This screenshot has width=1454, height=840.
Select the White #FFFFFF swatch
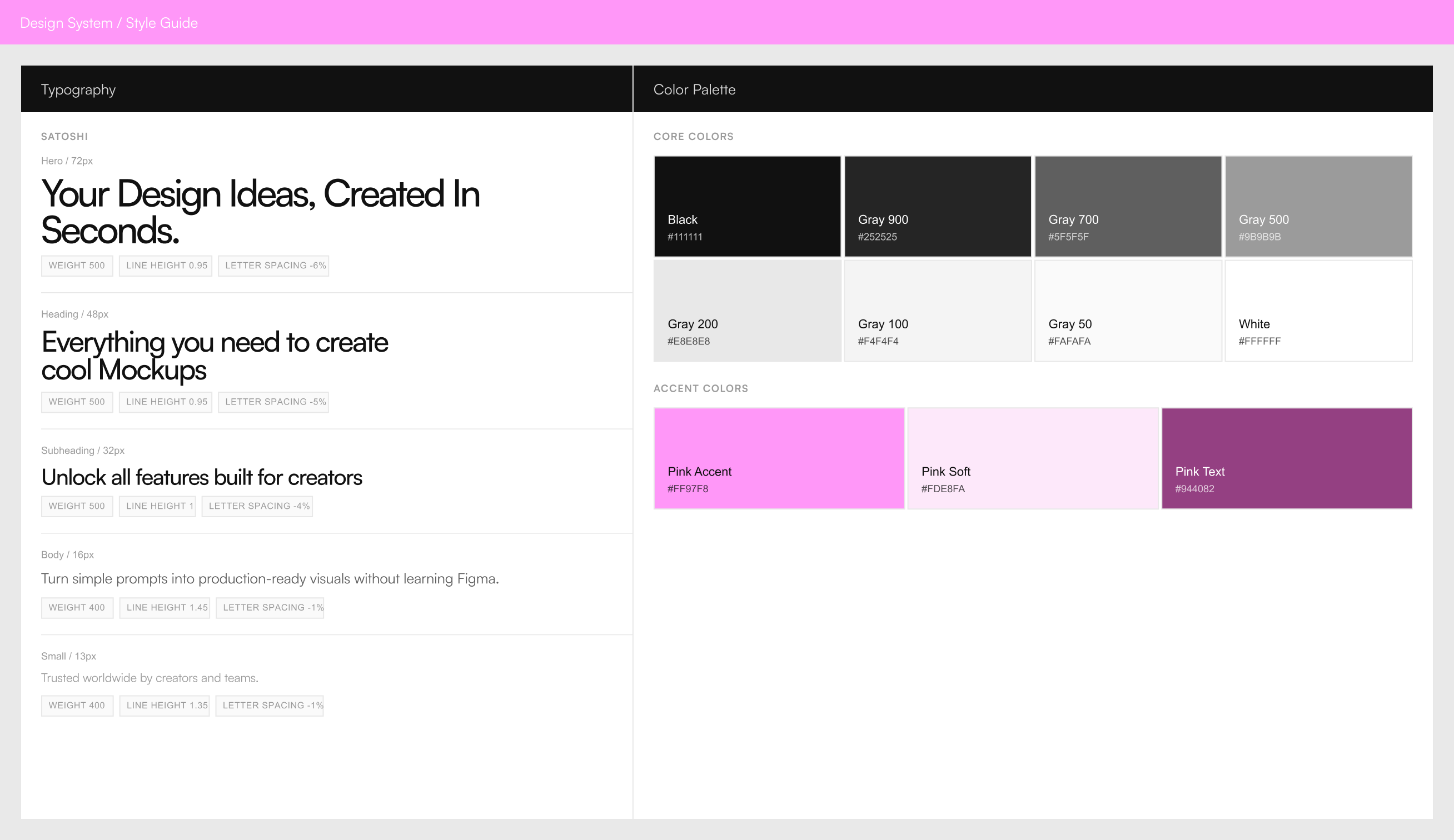[1318, 311]
